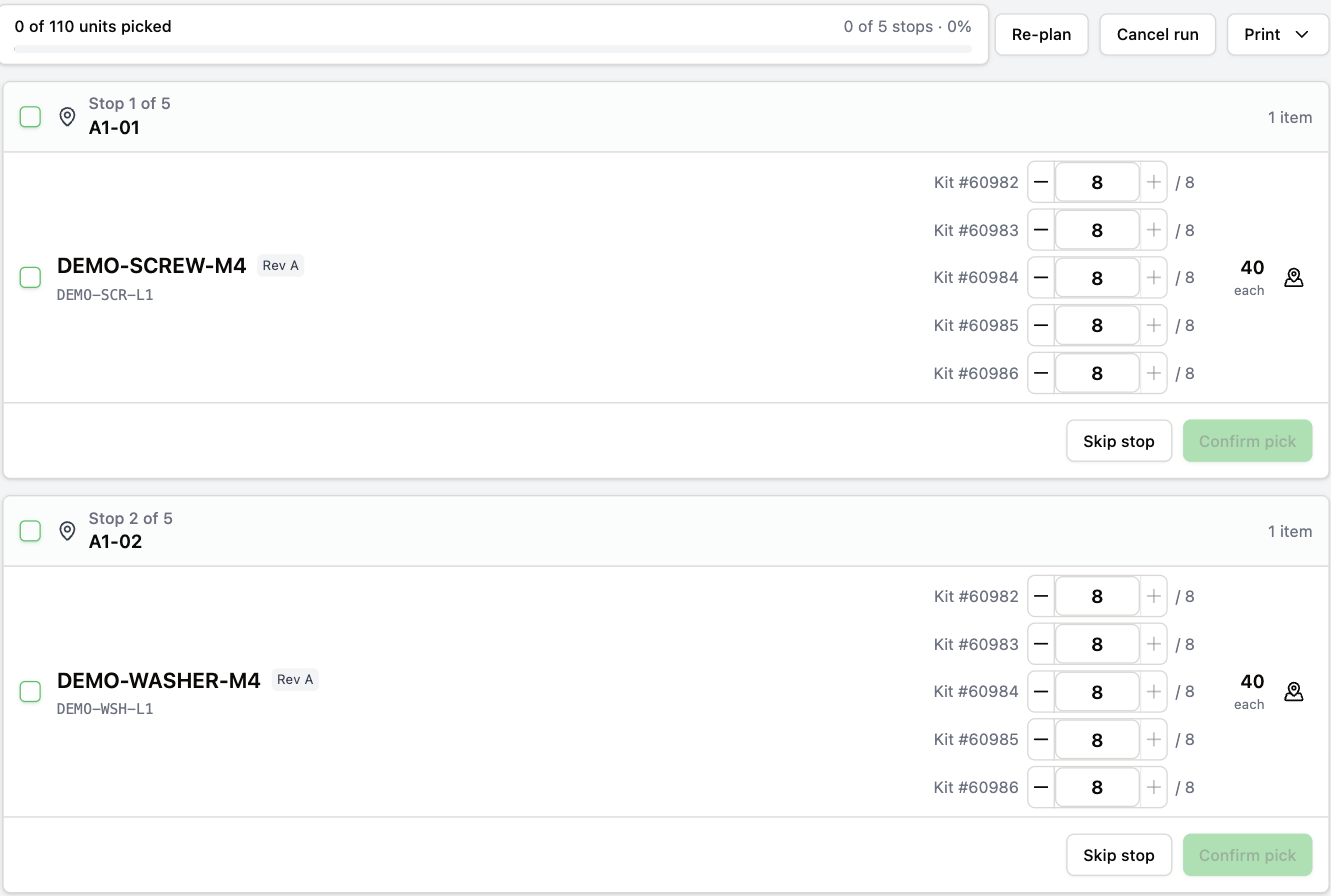Focus Kit #60982 quantity field for DEMO-WASHER-M4

(1097, 596)
